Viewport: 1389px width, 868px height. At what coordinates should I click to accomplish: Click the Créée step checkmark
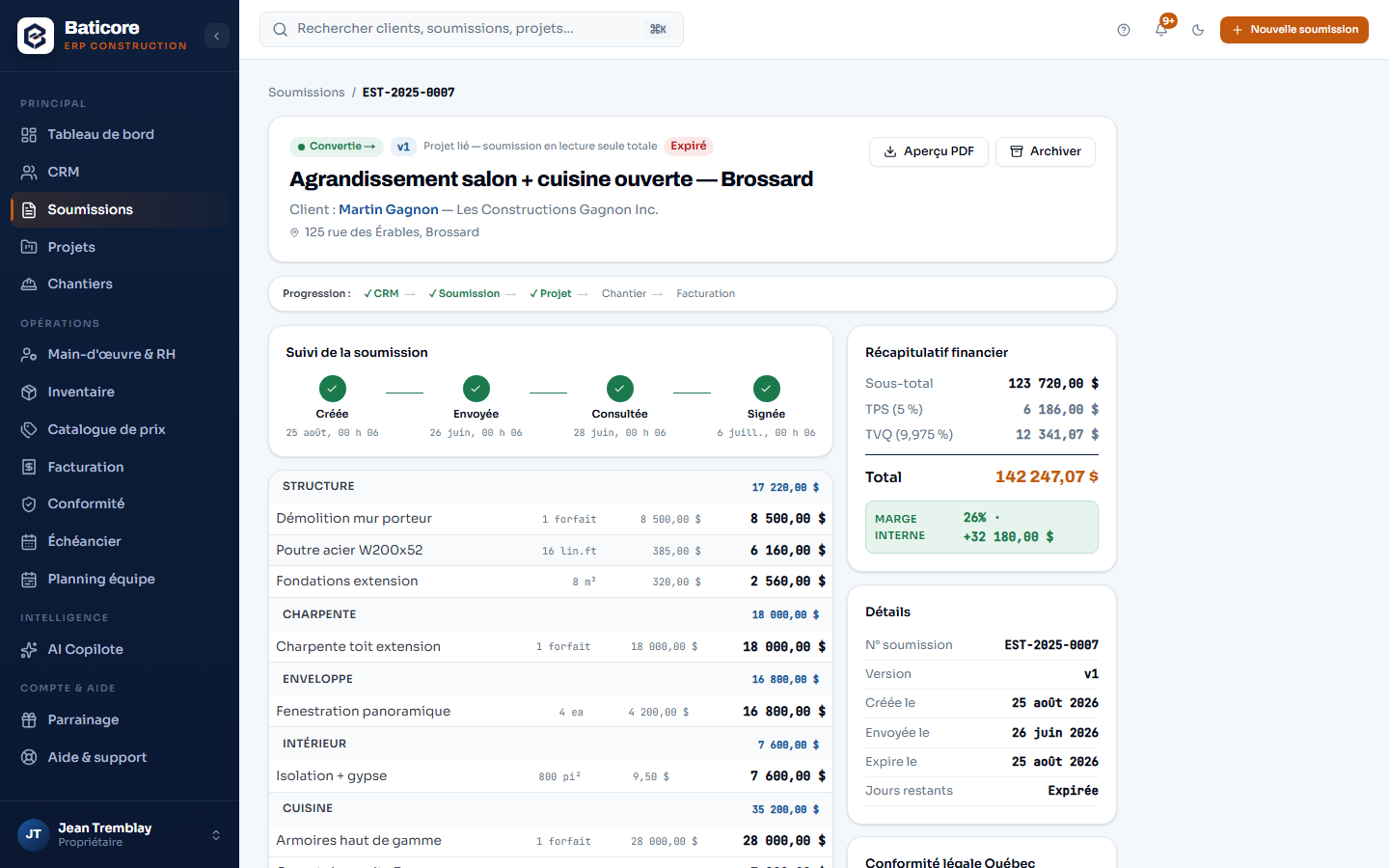(333, 389)
